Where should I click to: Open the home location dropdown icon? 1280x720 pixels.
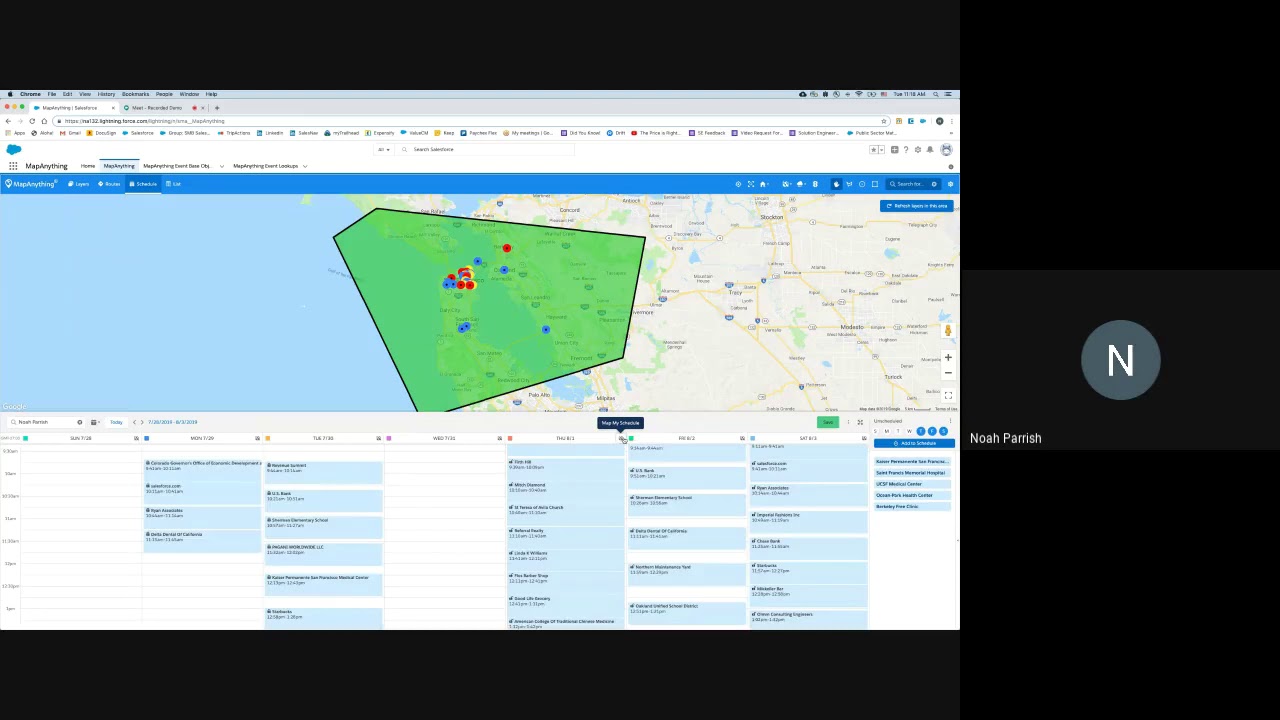click(764, 184)
